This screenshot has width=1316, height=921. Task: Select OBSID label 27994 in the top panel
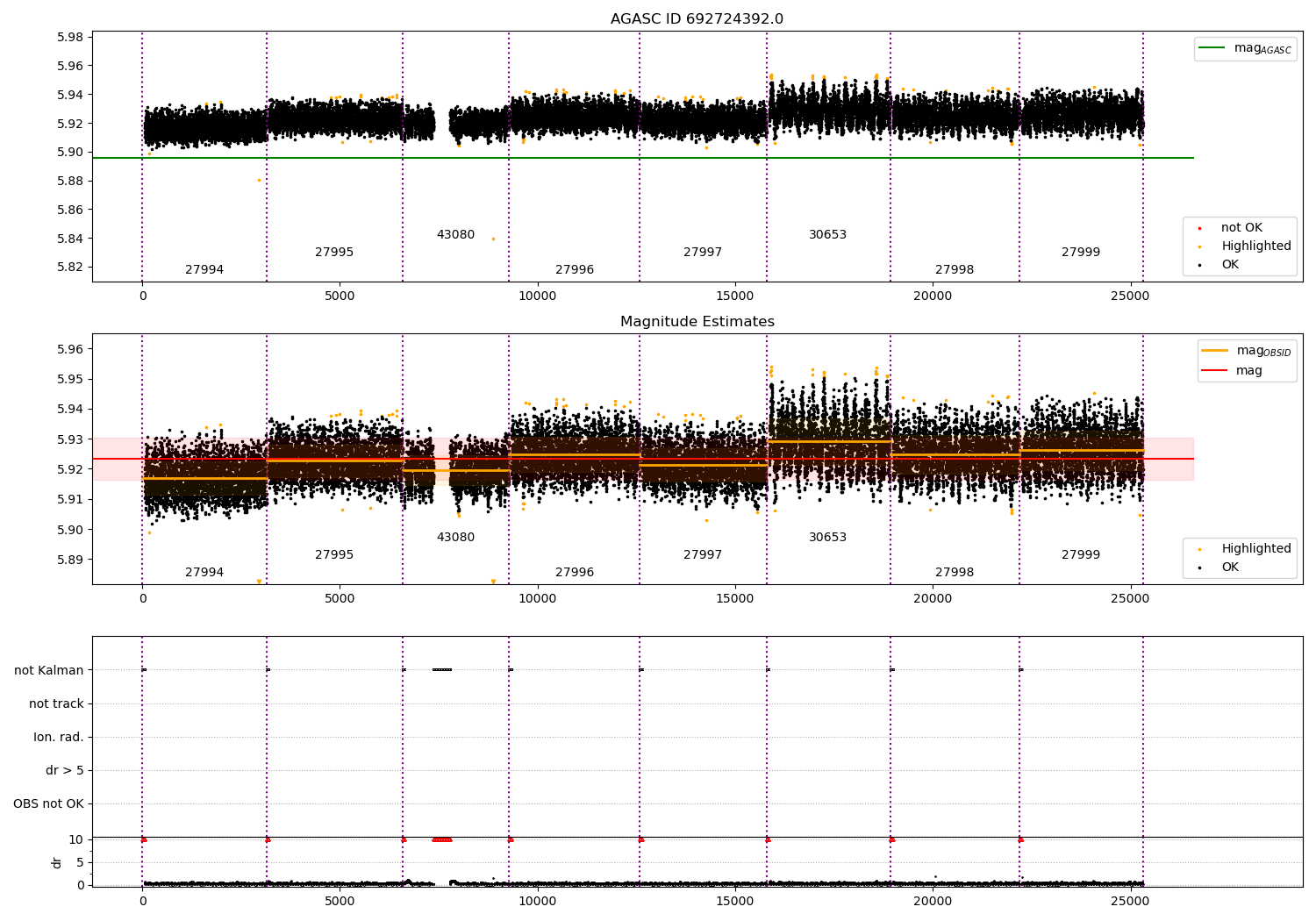coord(204,270)
